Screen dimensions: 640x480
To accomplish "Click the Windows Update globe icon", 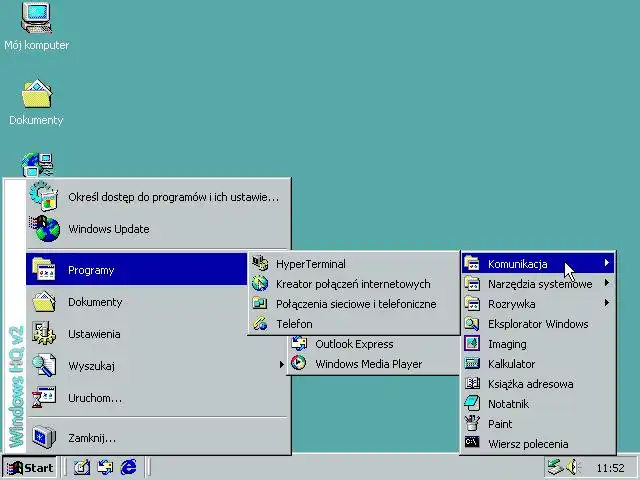I will (44, 229).
